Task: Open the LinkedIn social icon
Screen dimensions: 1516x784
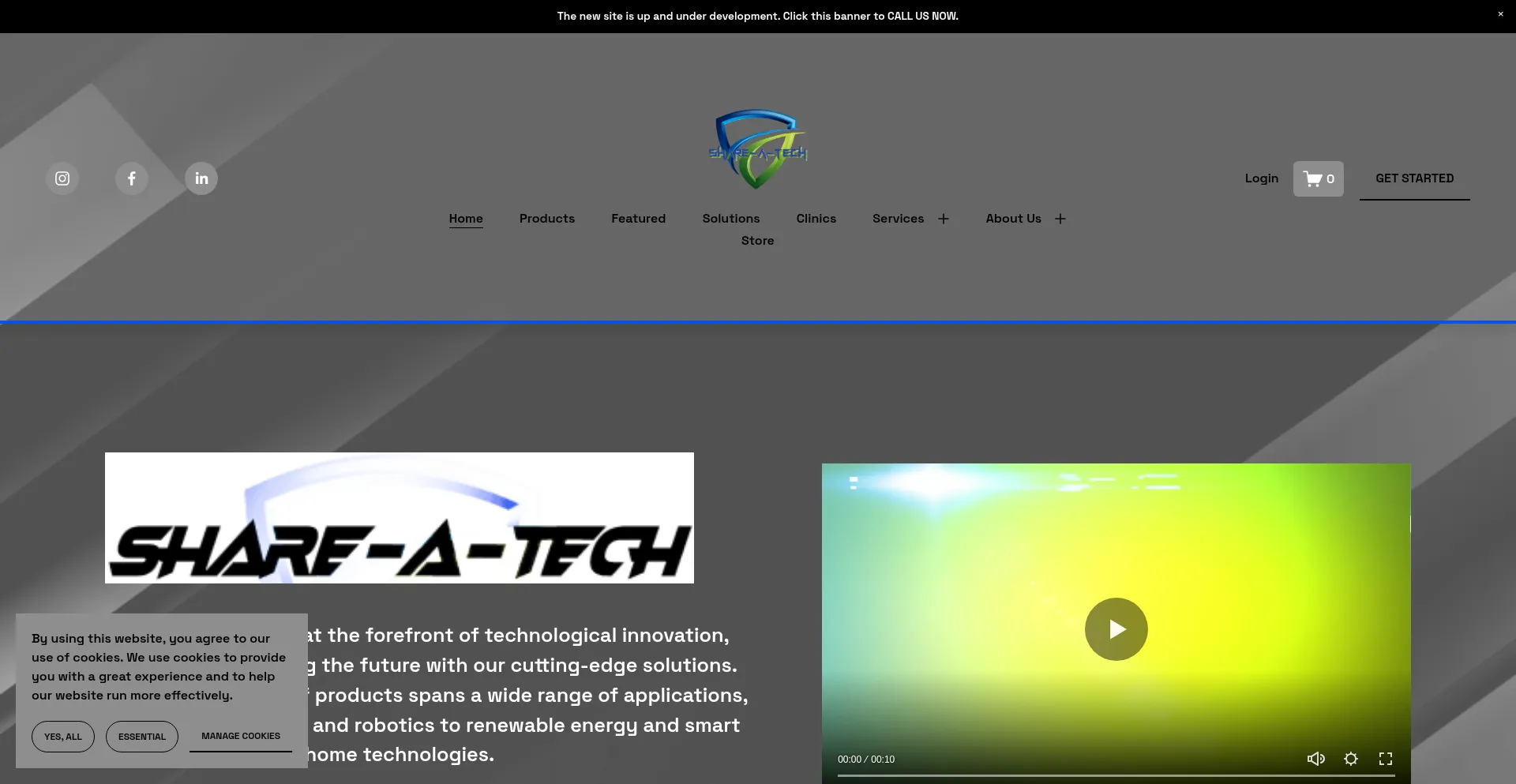Action: tap(201, 178)
